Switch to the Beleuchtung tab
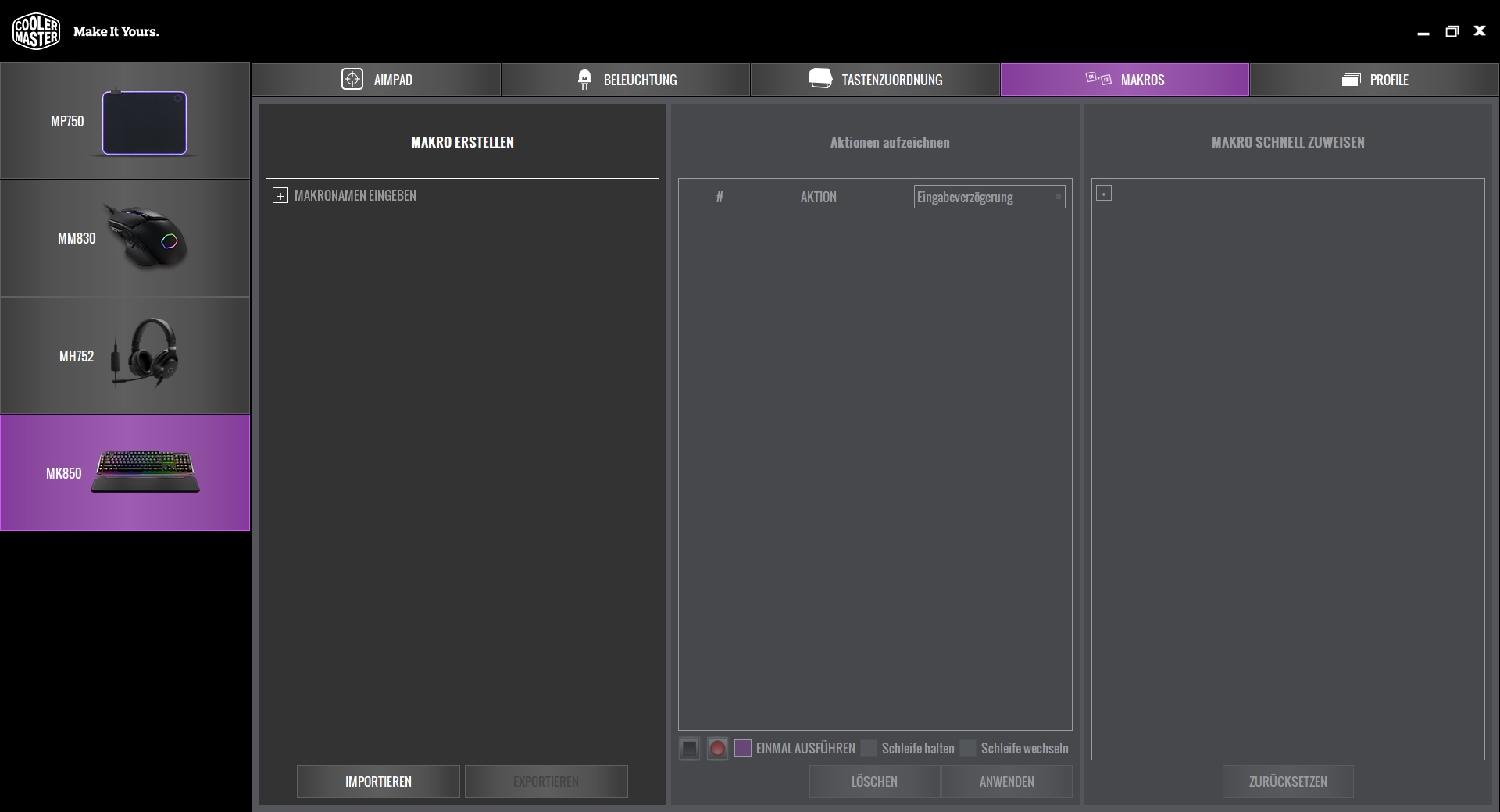This screenshot has width=1500, height=812. [626, 80]
